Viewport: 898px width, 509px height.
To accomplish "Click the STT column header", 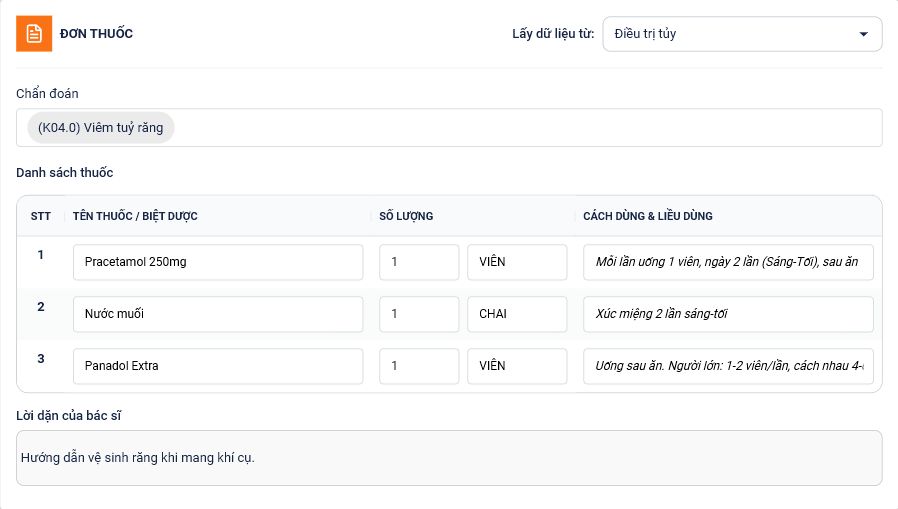I will point(41,216).
